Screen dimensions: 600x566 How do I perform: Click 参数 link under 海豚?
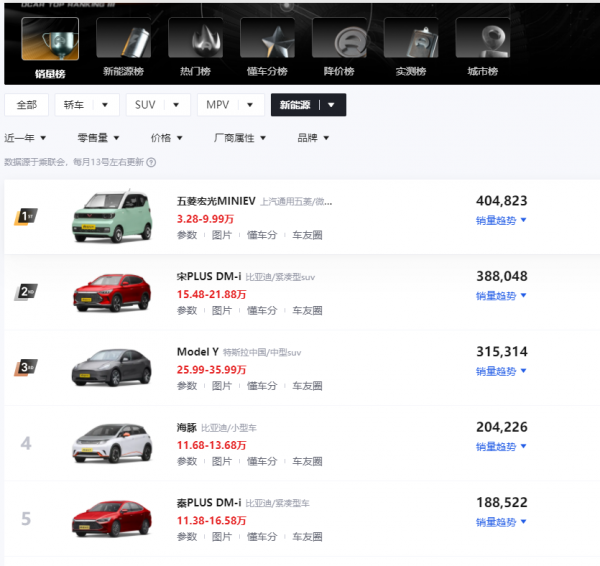click(x=187, y=461)
